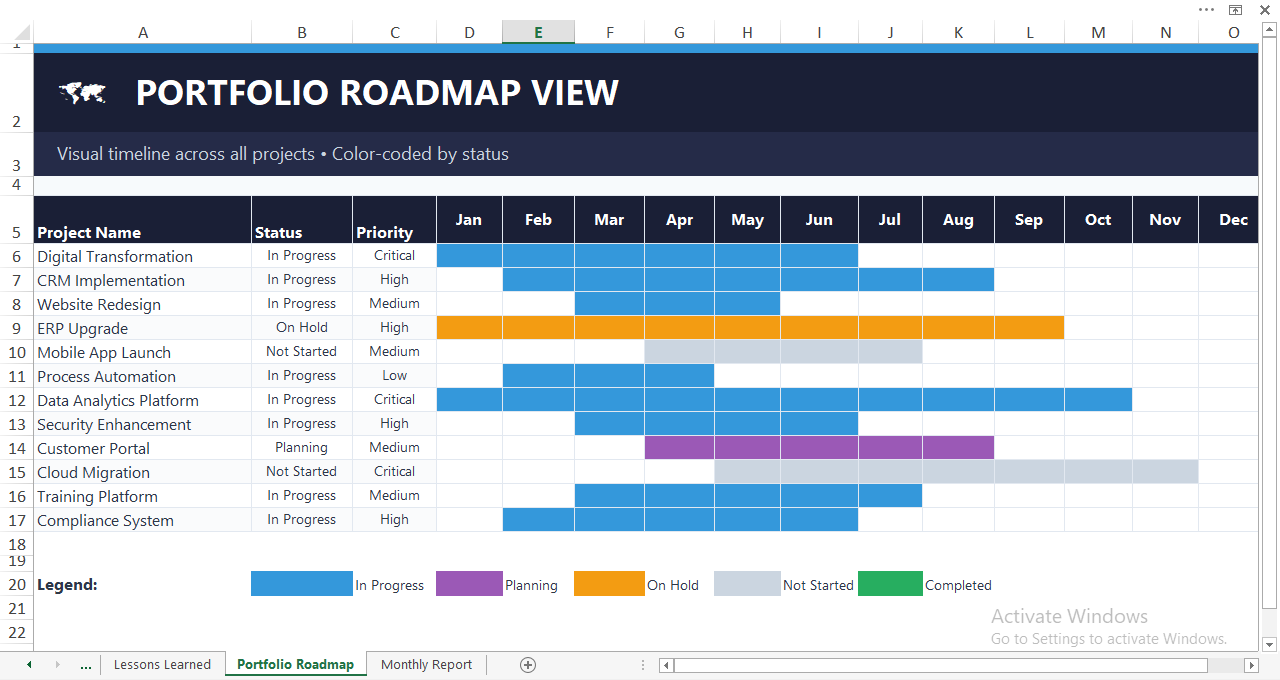Open the Lessons Learned sheet tab
Viewport: 1280px width, 680px height.
pos(162,664)
